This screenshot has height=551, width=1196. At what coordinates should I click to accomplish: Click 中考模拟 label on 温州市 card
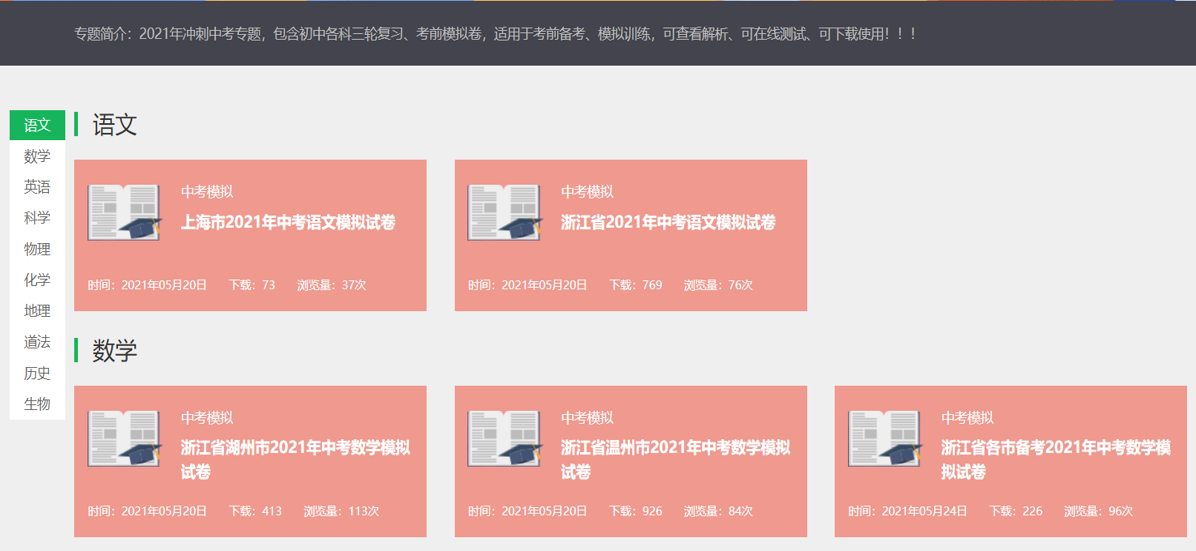point(587,417)
